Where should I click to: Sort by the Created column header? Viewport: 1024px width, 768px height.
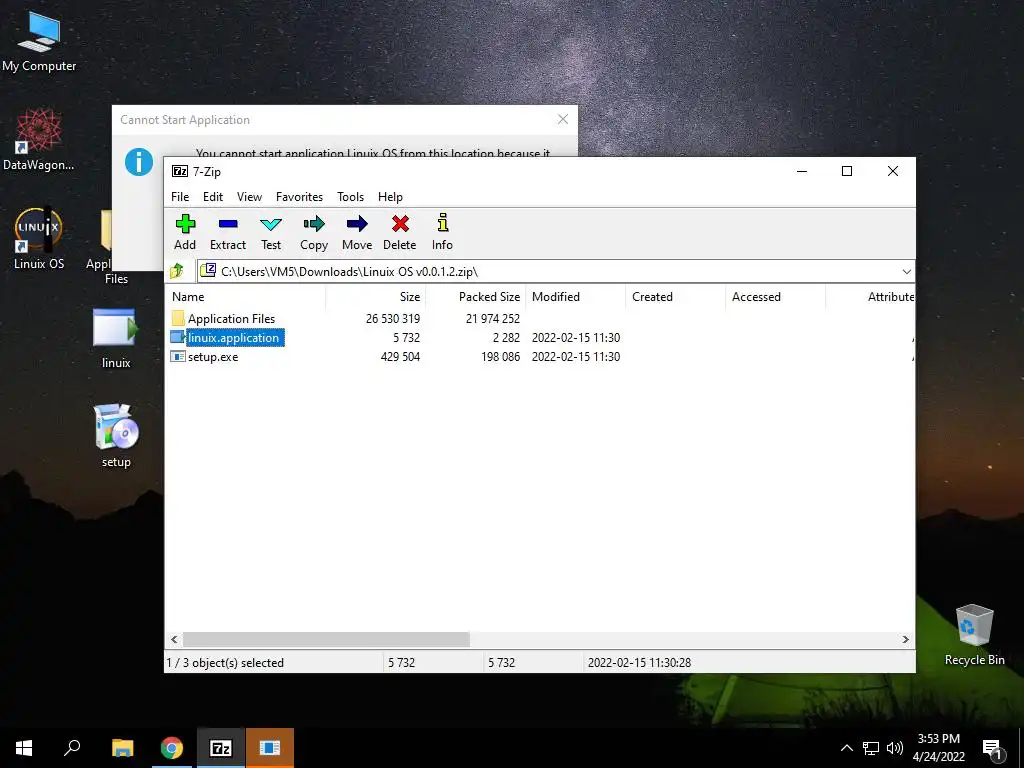[675, 296]
